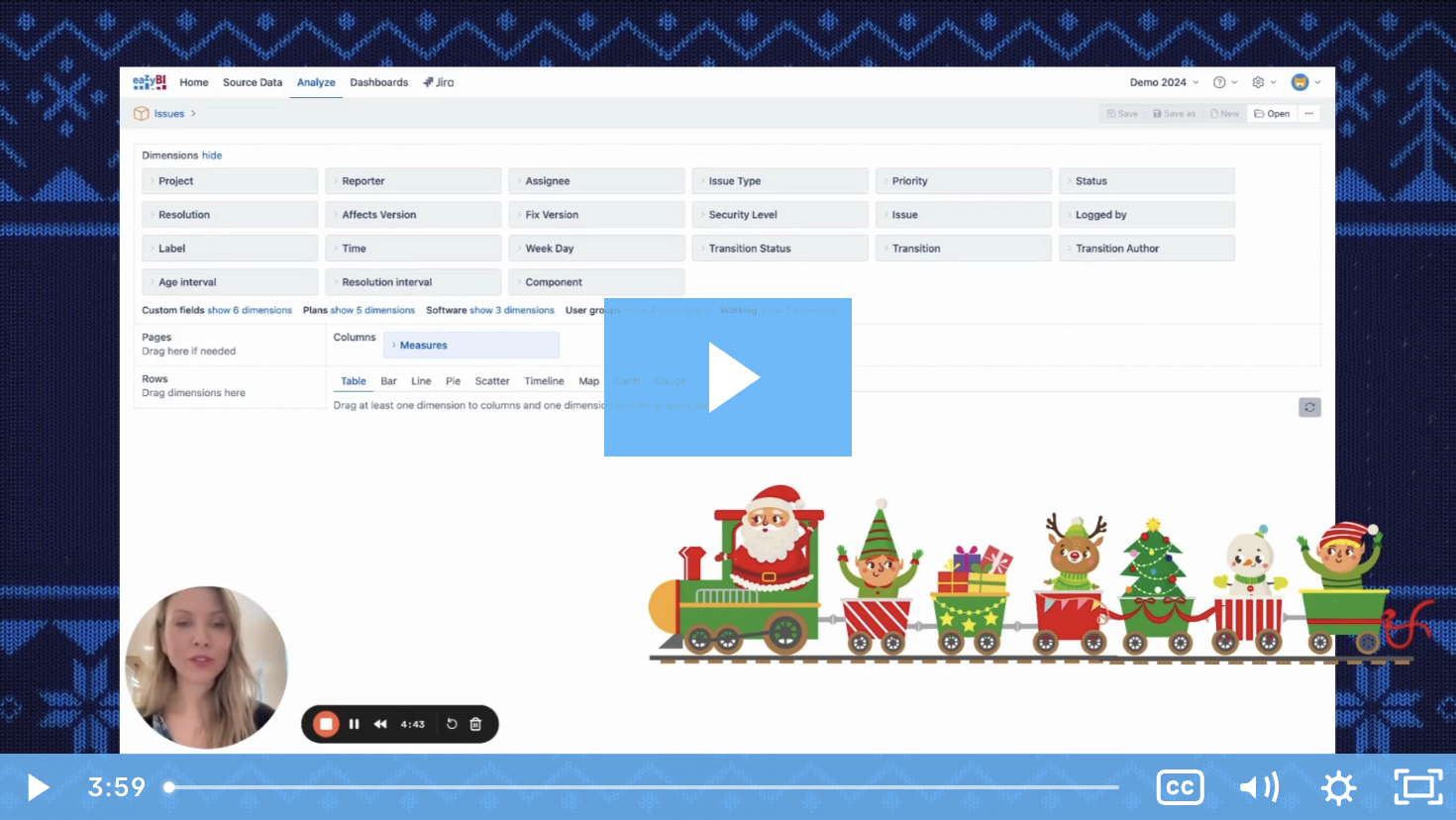Click the eazyBI logo
Viewport: 1456px width, 820px height.
(150, 82)
